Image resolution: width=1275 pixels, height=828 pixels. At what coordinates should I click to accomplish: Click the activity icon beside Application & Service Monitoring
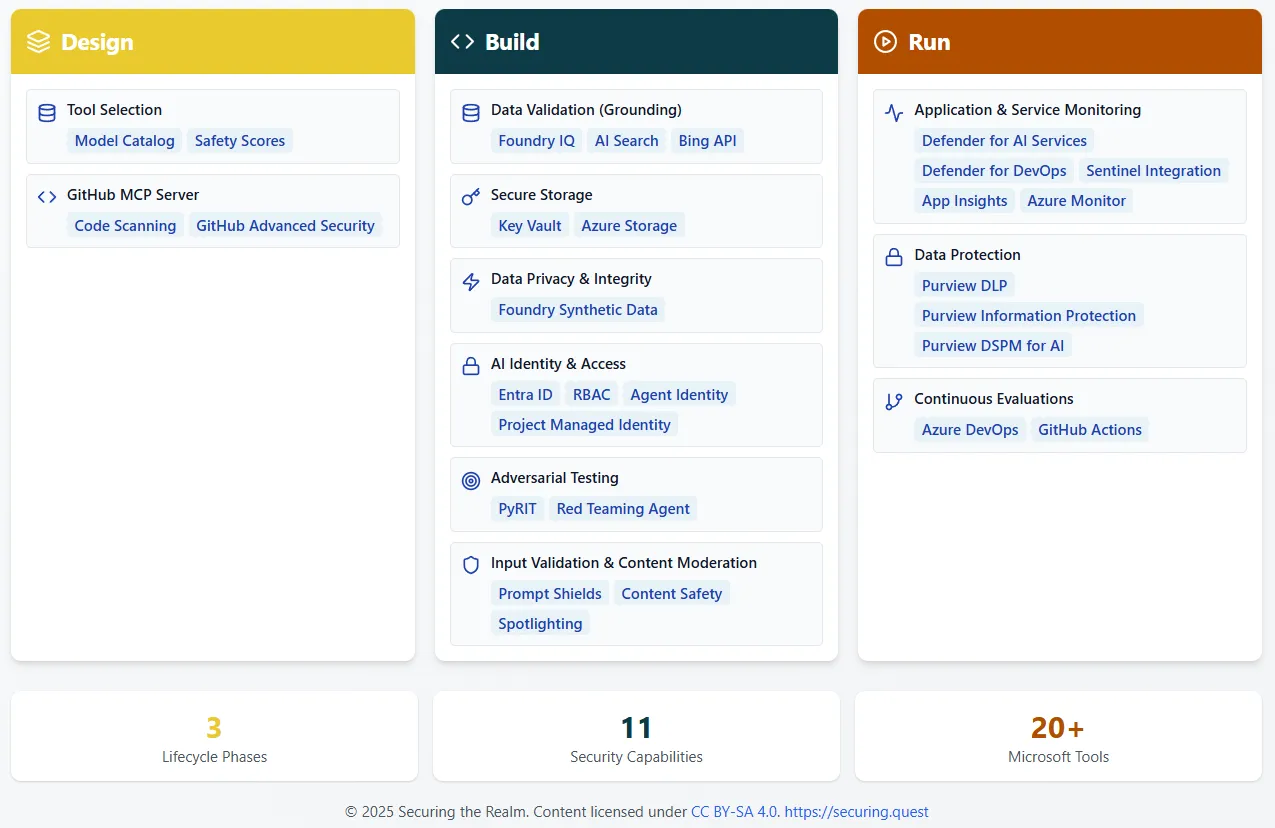coord(894,112)
